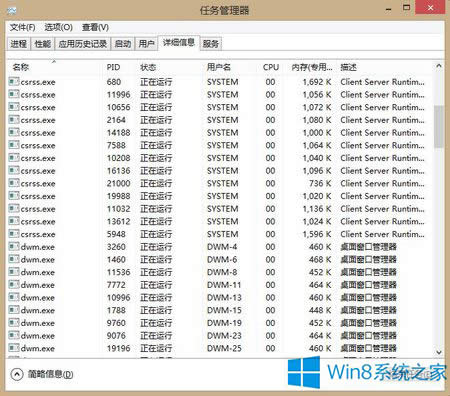Click the icon of csrss.exe PID 10656

point(14,107)
